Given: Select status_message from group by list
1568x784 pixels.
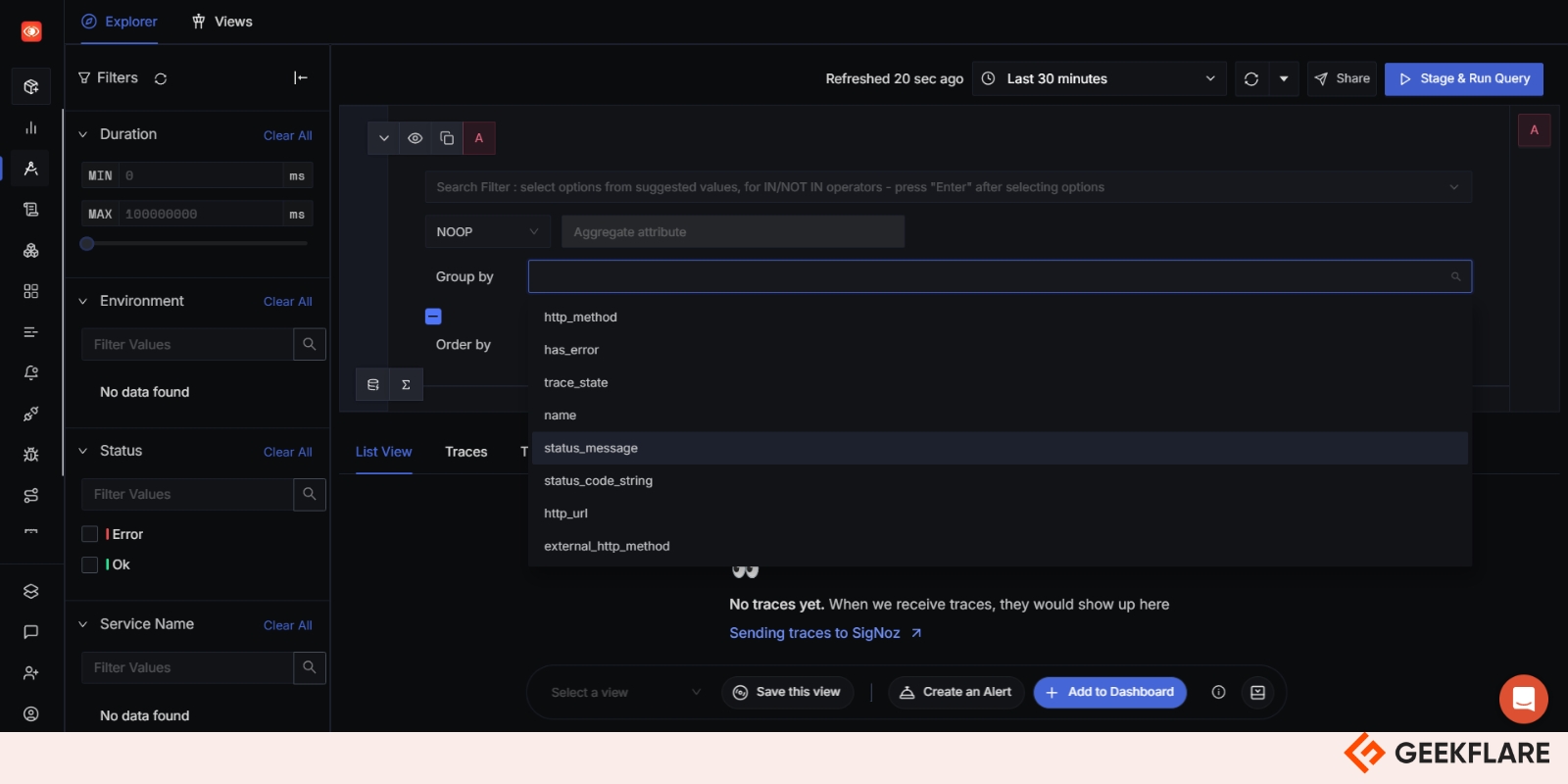Looking at the screenshot, I should 591,448.
